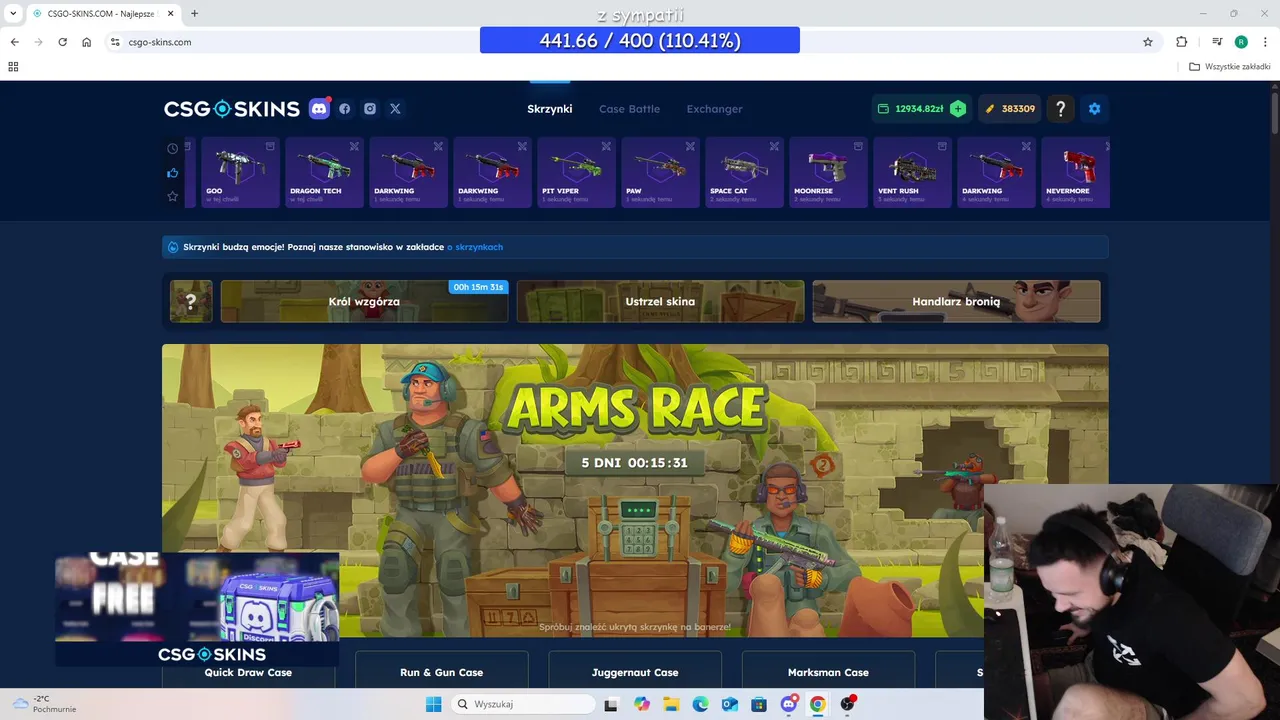Show favorite drops with the star icon
Screen dimensions: 1280x720
coord(172,196)
